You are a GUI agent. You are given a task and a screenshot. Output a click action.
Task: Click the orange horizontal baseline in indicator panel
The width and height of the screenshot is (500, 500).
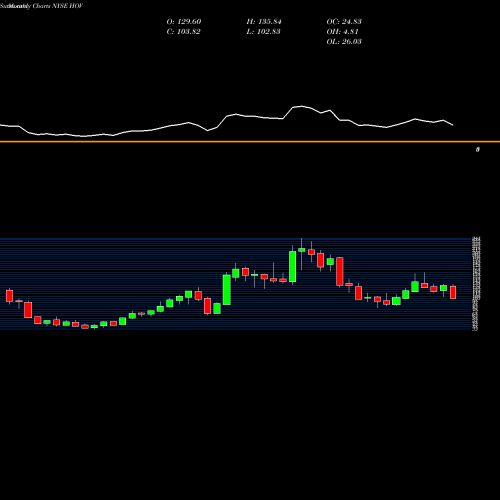tap(250, 142)
